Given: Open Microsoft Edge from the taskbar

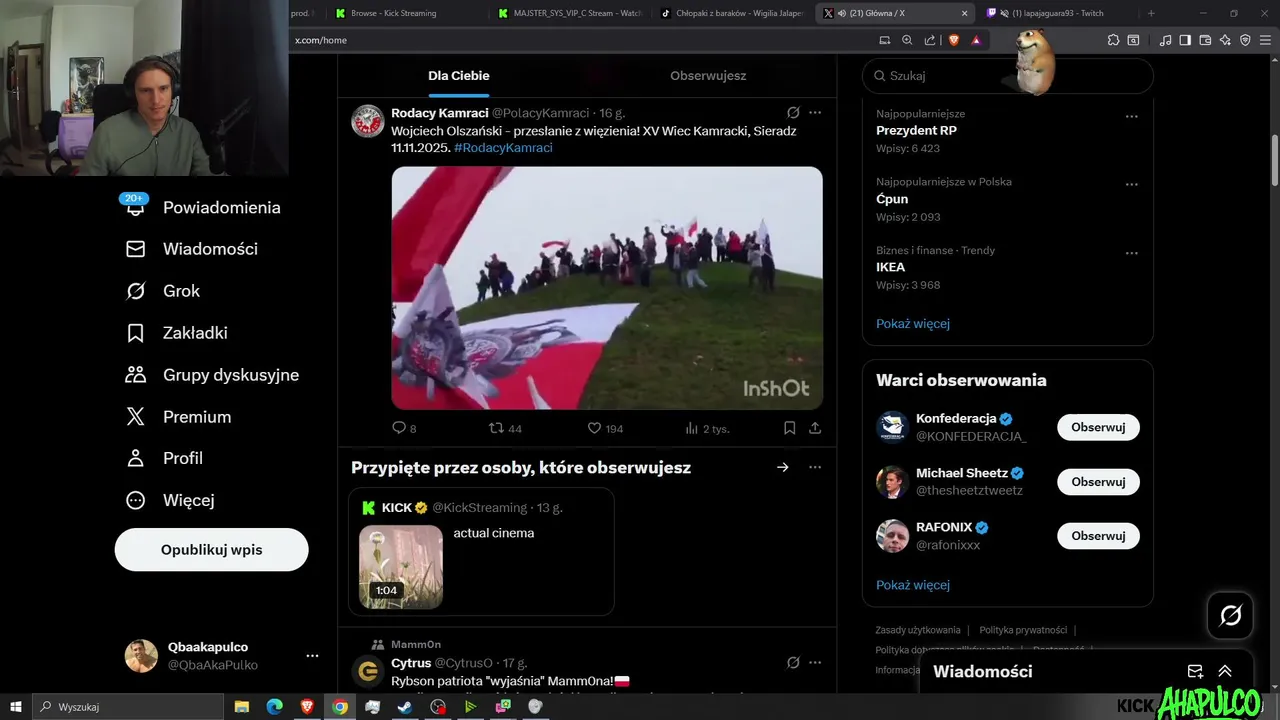Looking at the screenshot, I should tap(274, 707).
